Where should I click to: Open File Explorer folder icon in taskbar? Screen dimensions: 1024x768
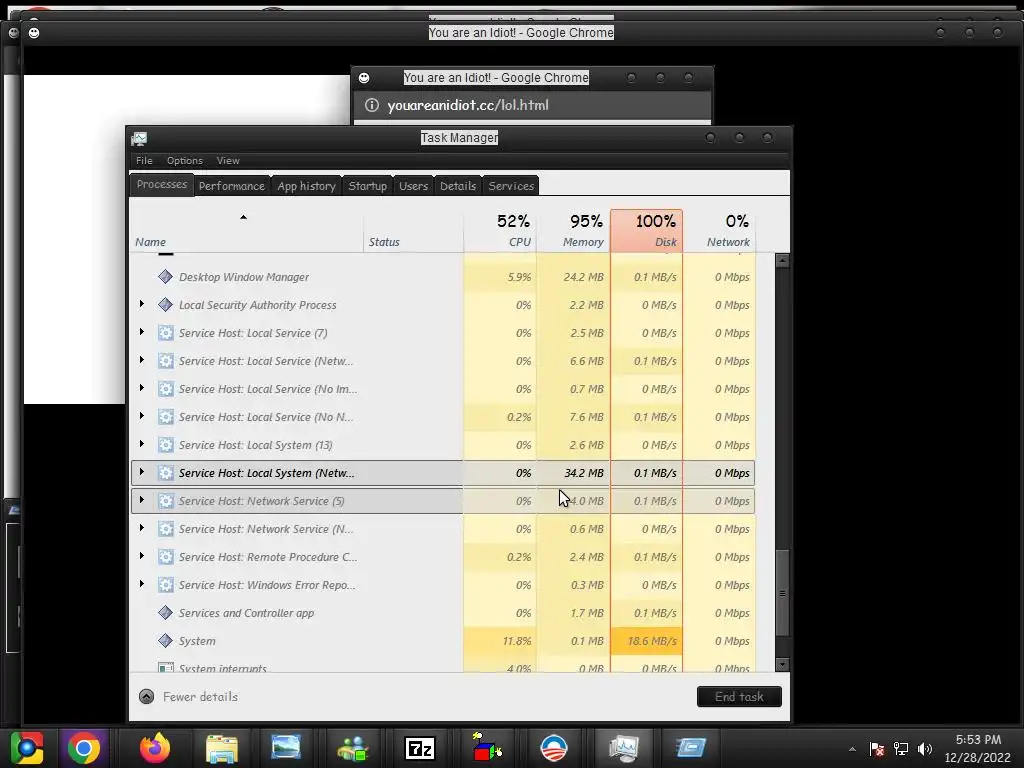pyautogui.click(x=222, y=748)
